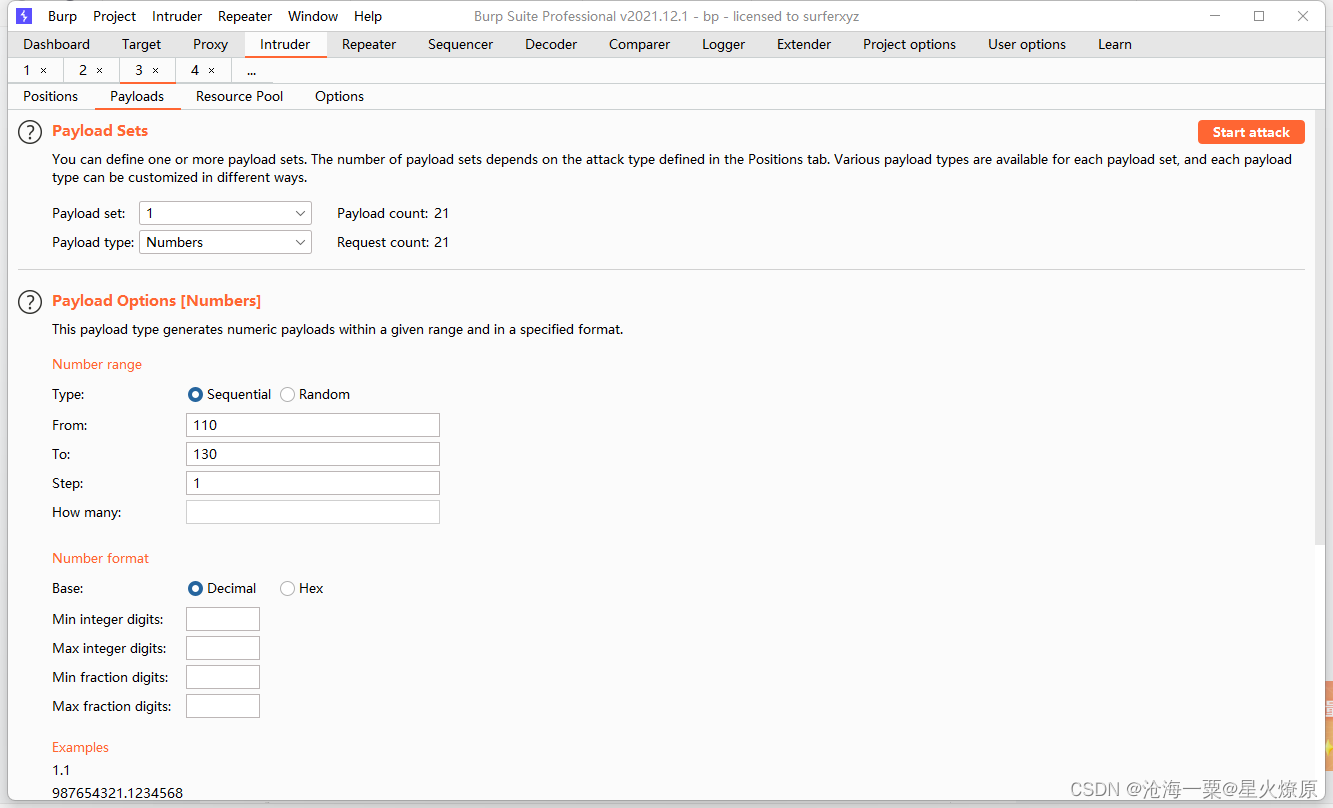Maximize the Burp Suite window
This screenshot has height=808, width=1333.
[x=1259, y=16]
